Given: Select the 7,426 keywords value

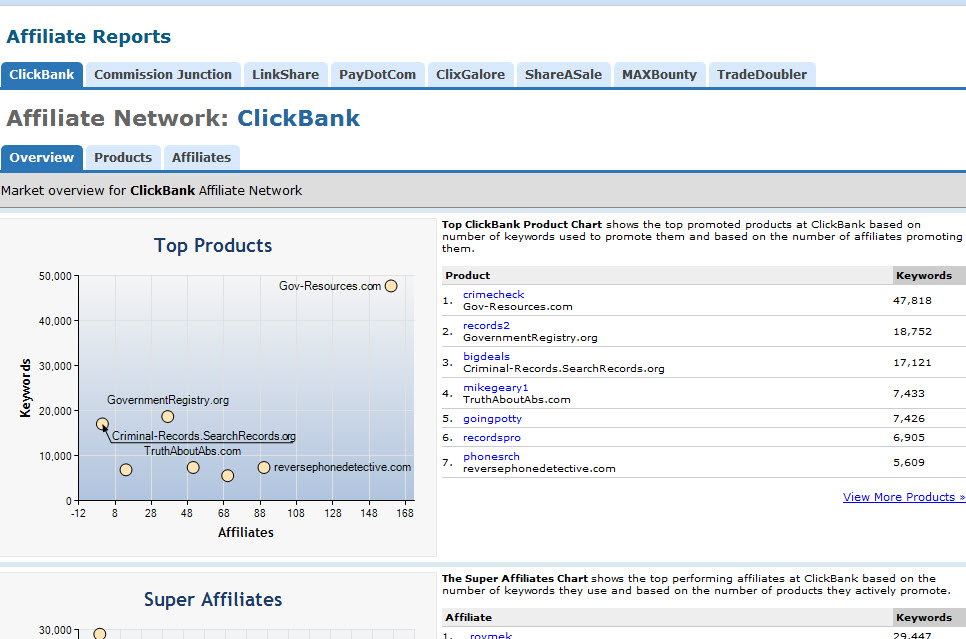Looking at the screenshot, I should coord(909,418).
